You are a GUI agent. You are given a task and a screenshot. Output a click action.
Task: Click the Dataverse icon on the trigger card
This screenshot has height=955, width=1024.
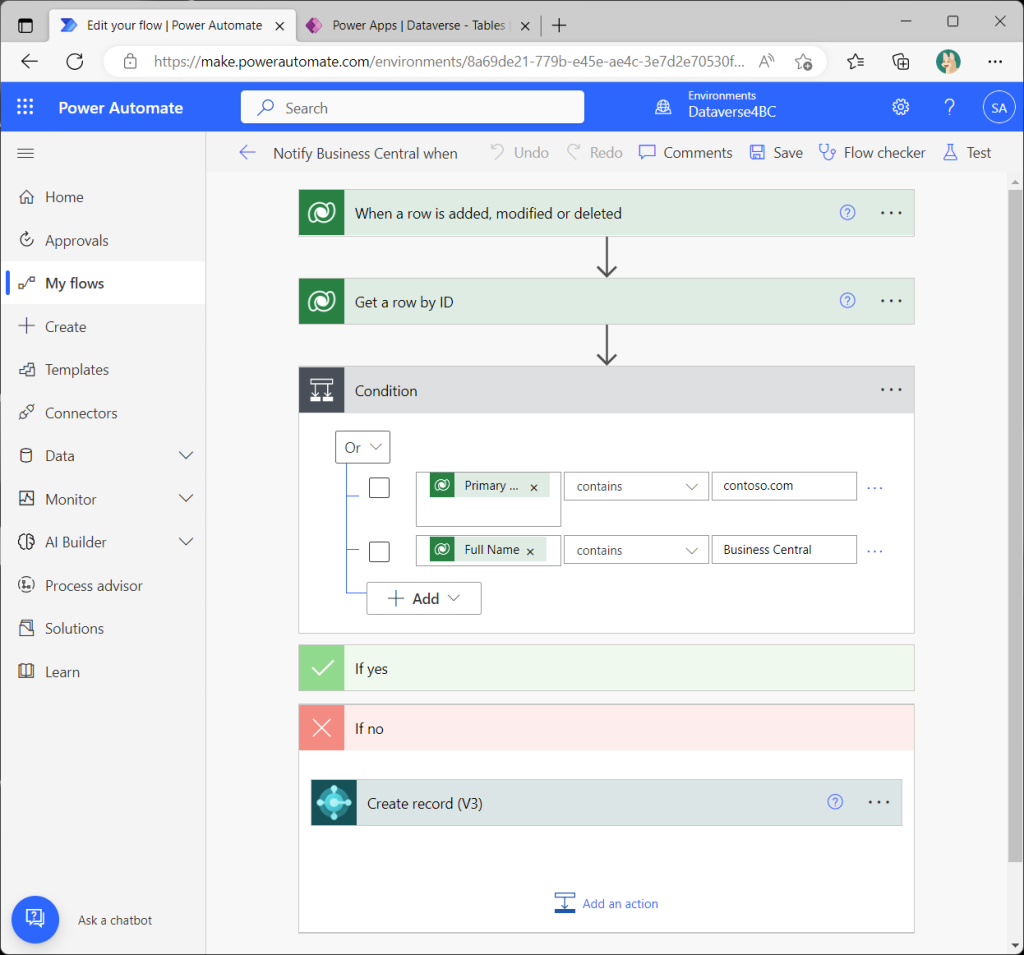[321, 213]
